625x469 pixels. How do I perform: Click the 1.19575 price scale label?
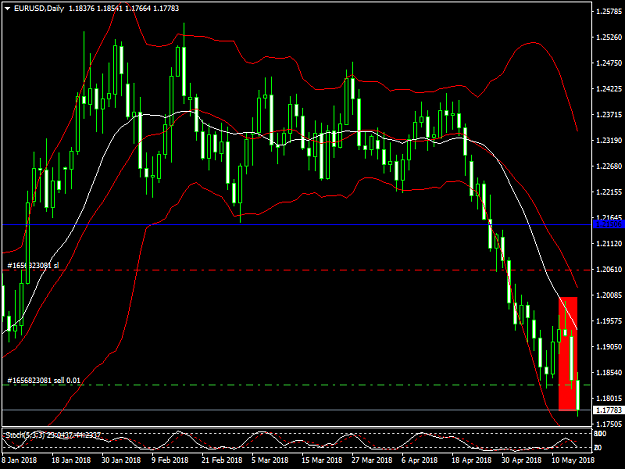(609, 321)
